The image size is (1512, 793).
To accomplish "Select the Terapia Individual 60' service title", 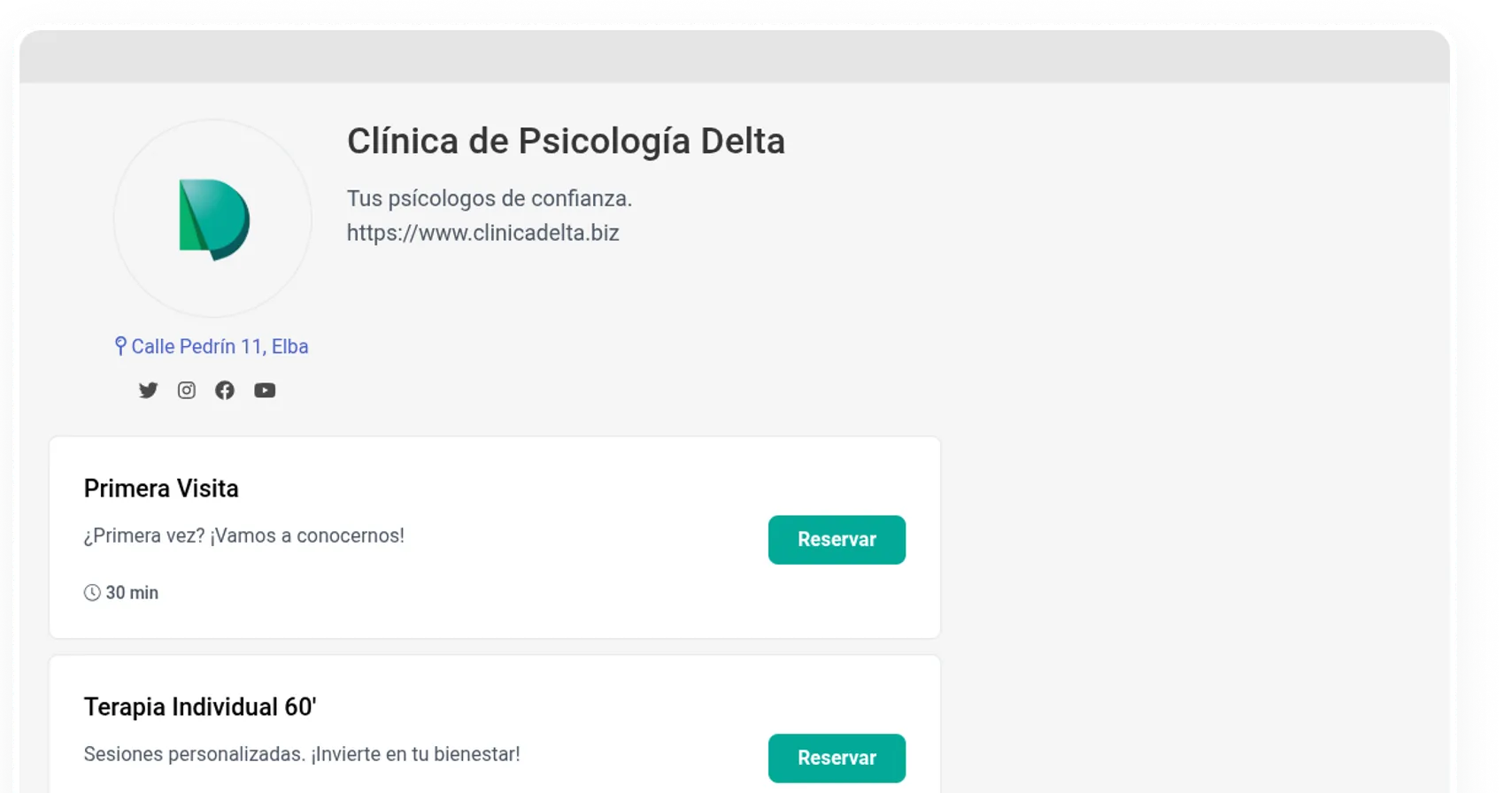I will pos(200,706).
